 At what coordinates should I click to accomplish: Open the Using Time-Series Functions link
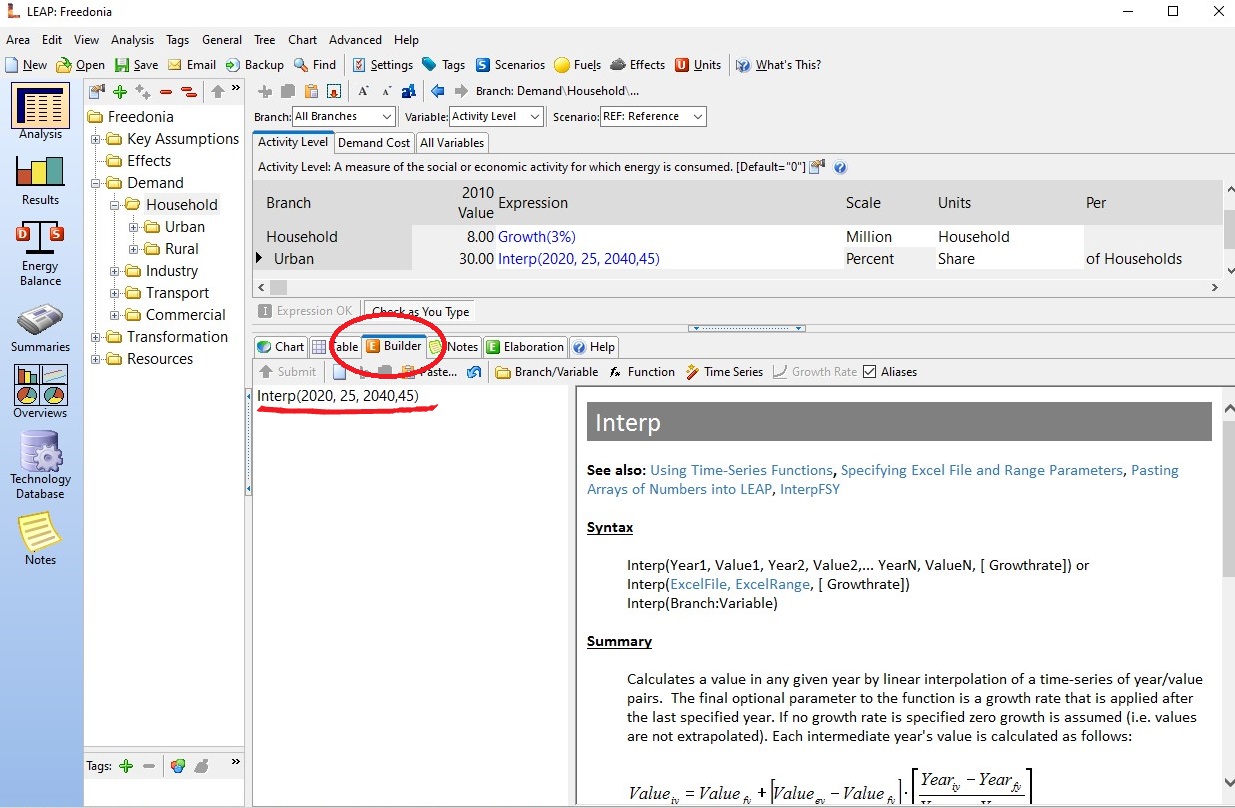[741, 470]
